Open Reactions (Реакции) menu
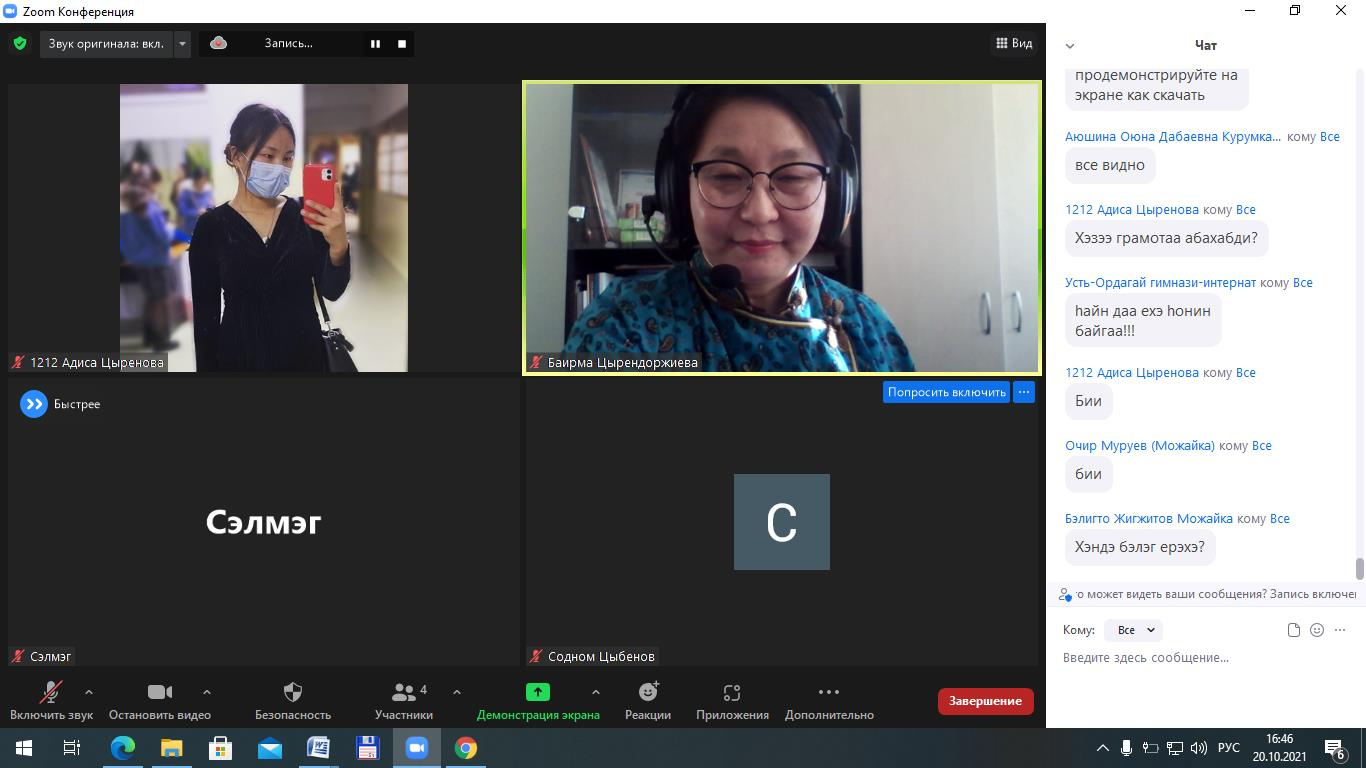Image resolution: width=1366 pixels, height=768 pixels. (x=648, y=700)
